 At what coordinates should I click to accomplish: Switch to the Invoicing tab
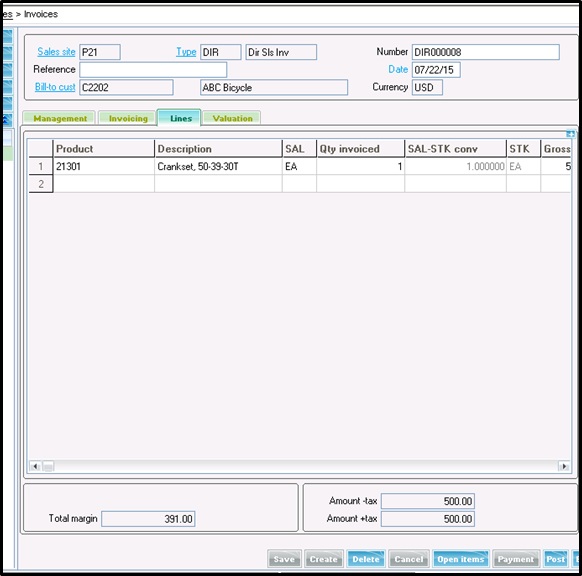tap(128, 118)
